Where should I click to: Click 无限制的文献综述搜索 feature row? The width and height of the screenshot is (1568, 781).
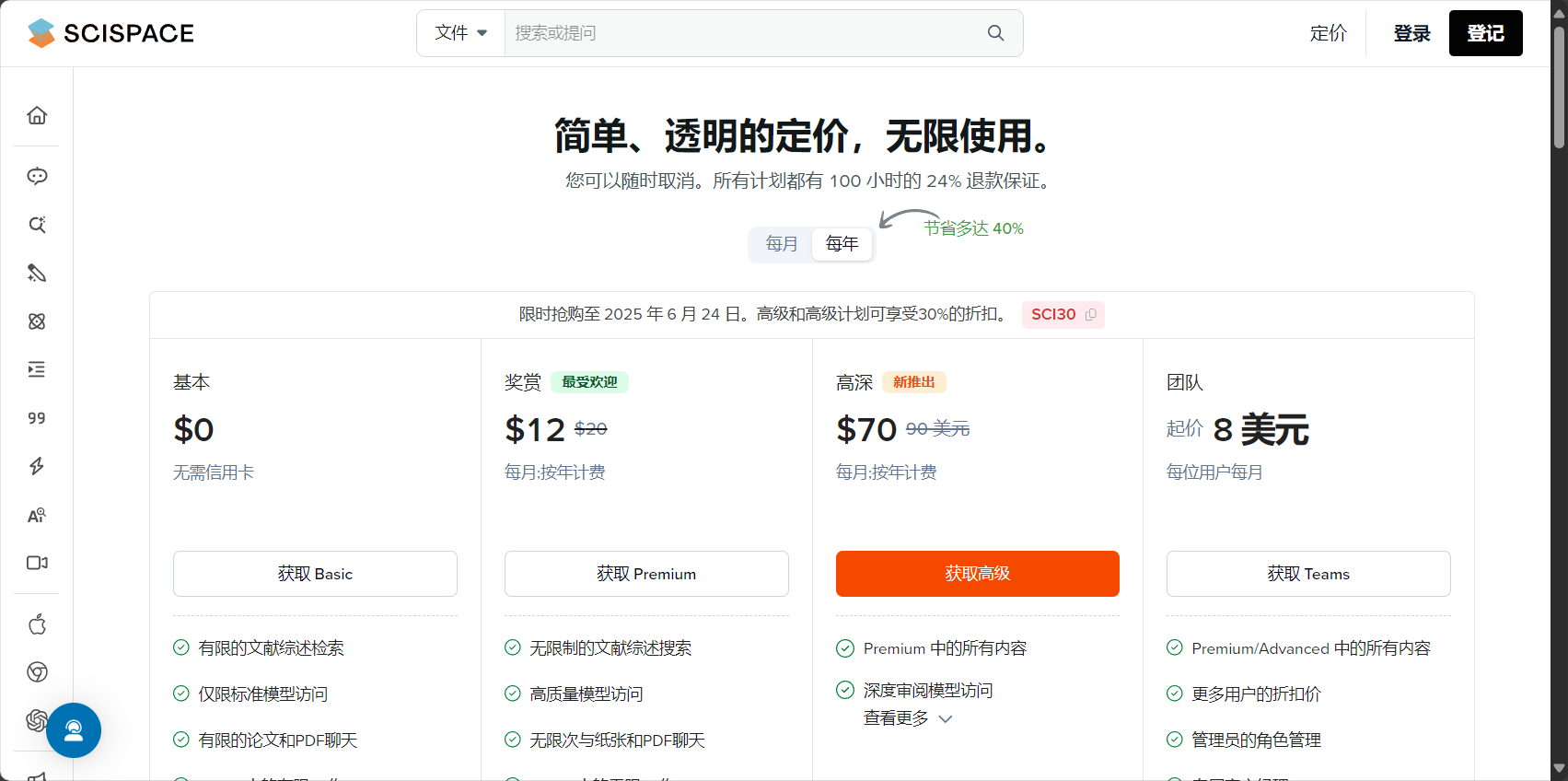coord(598,648)
